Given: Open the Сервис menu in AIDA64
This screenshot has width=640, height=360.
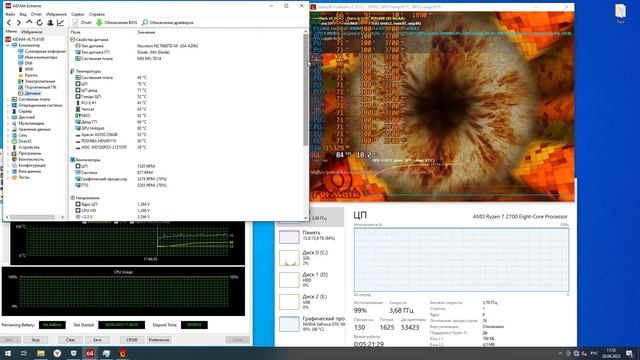Looking at the screenshot, I should pyautogui.click(x=78, y=14).
